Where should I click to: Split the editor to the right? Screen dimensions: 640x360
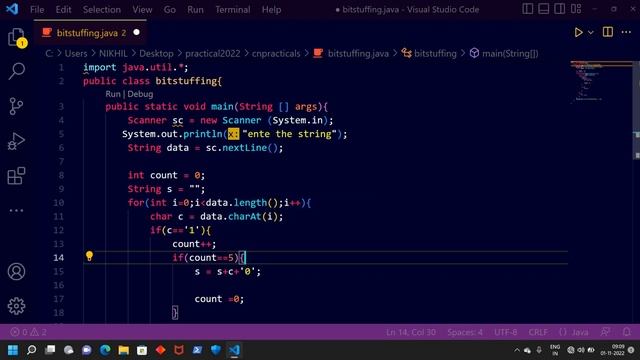coord(608,32)
